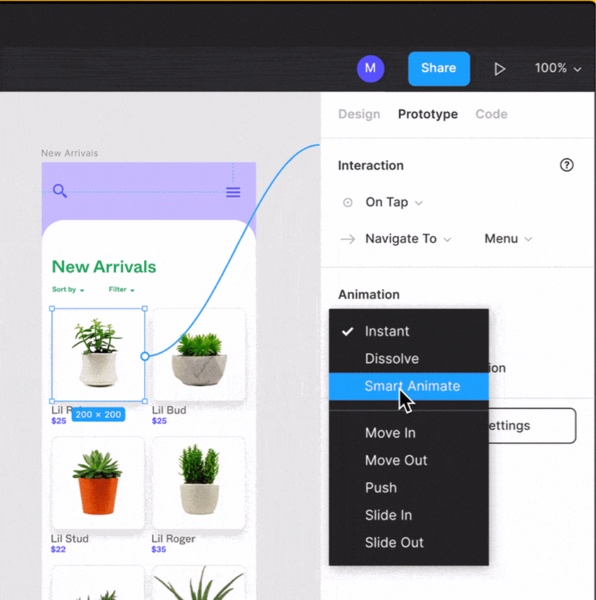Image resolution: width=596 pixels, height=600 pixels.
Task: Select the Instant animation option
Action: coord(409,331)
